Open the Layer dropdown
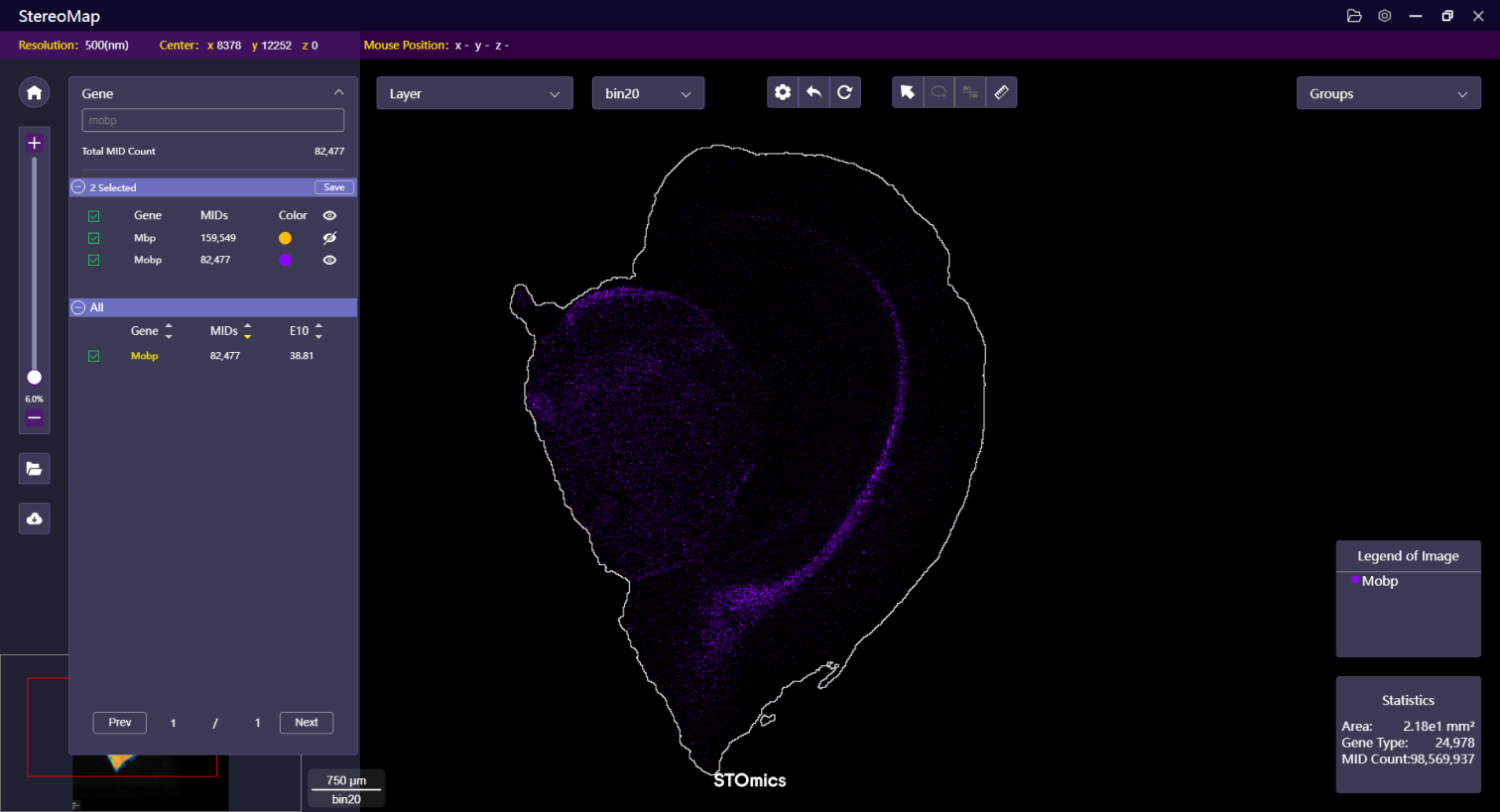The width and height of the screenshot is (1500, 812). click(474, 93)
